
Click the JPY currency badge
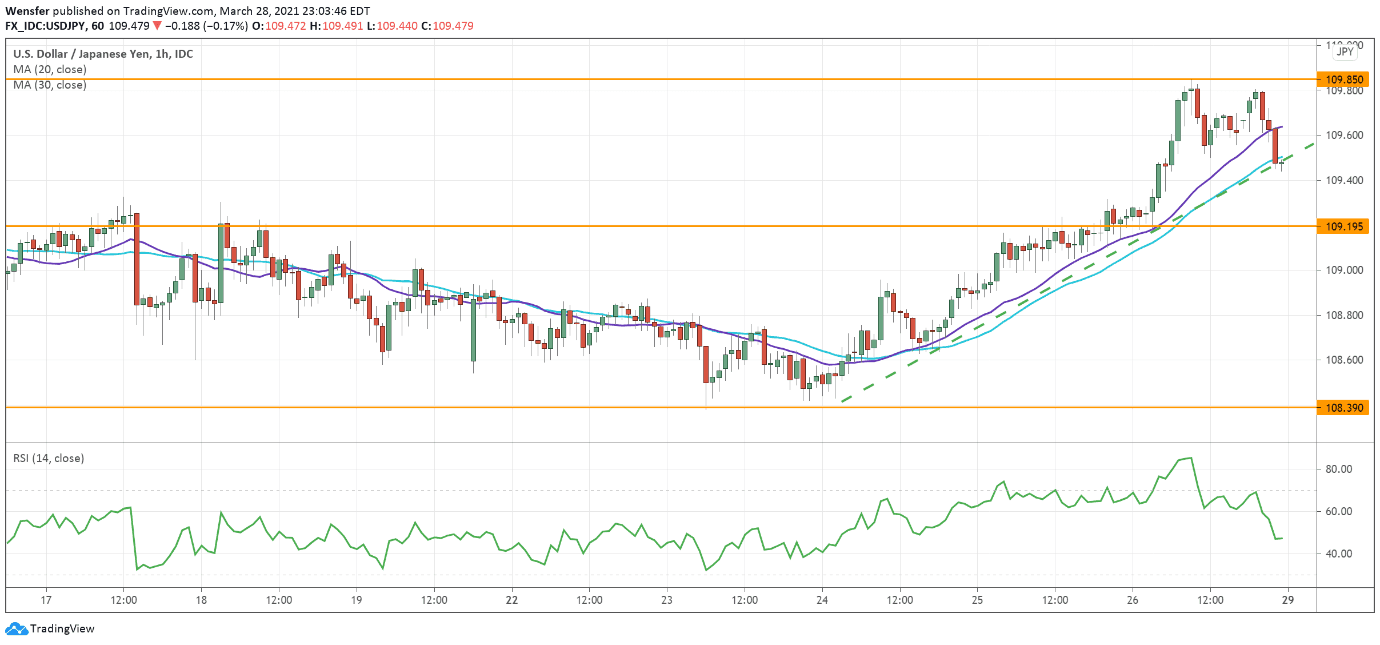[1345, 51]
